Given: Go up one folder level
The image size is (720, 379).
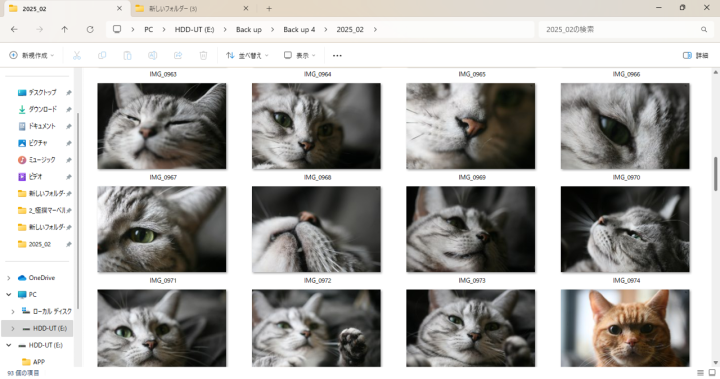Looking at the screenshot, I should point(65,29).
